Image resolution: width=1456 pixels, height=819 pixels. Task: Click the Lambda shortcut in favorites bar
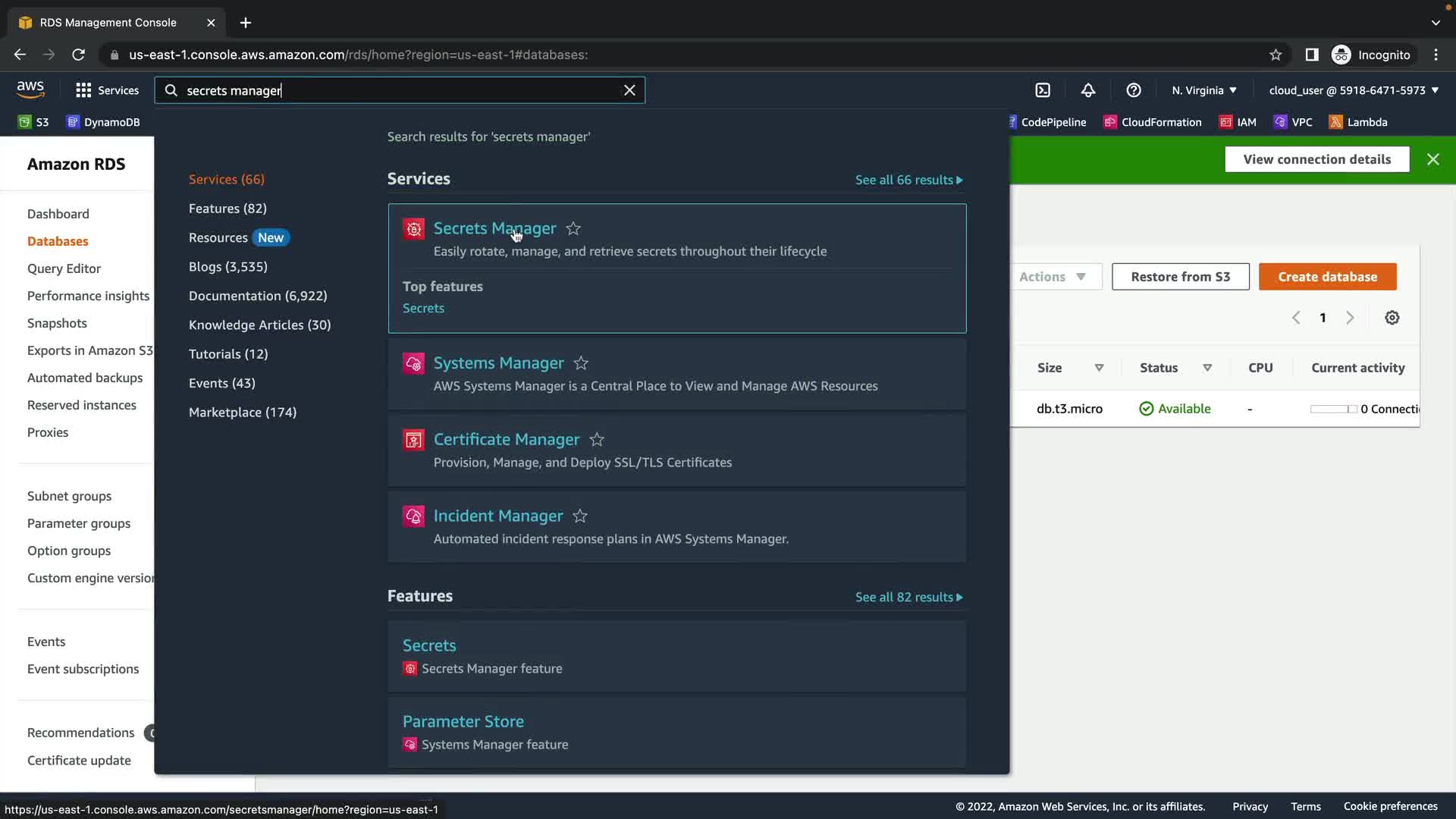pyautogui.click(x=1358, y=122)
